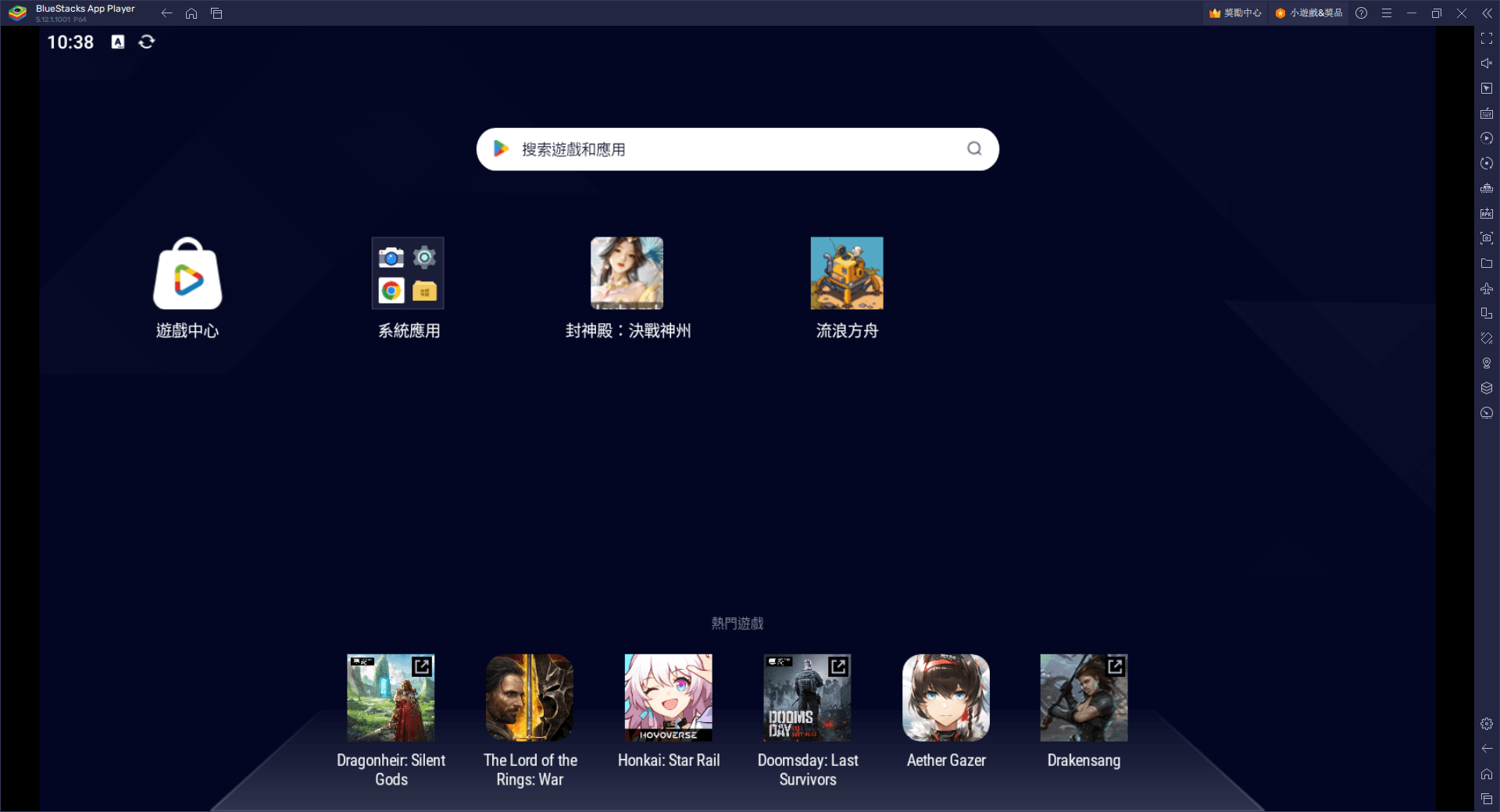Click the home icon in sidebar bottom
Screen dimensions: 1500x812
click(1487, 774)
